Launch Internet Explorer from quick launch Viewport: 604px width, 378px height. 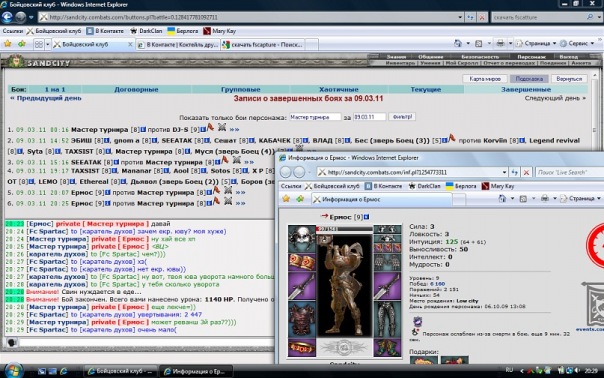click(64, 371)
